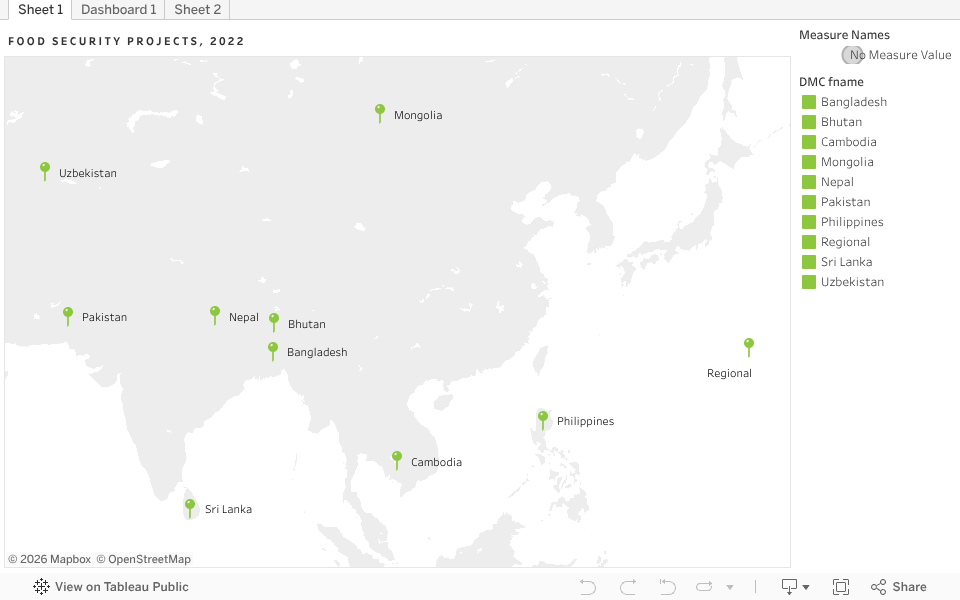This screenshot has width=960, height=600.
Task: Enter full screen mode icon
Action: (841, 587)
